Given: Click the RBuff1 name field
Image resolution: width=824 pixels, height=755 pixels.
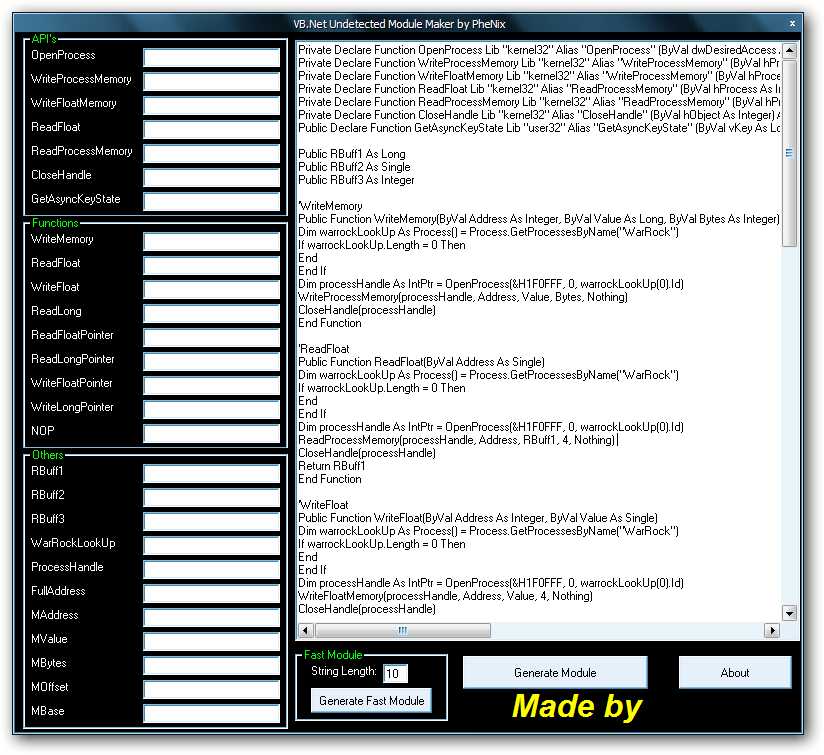Looking at the screenshot, I should [211, 473].
